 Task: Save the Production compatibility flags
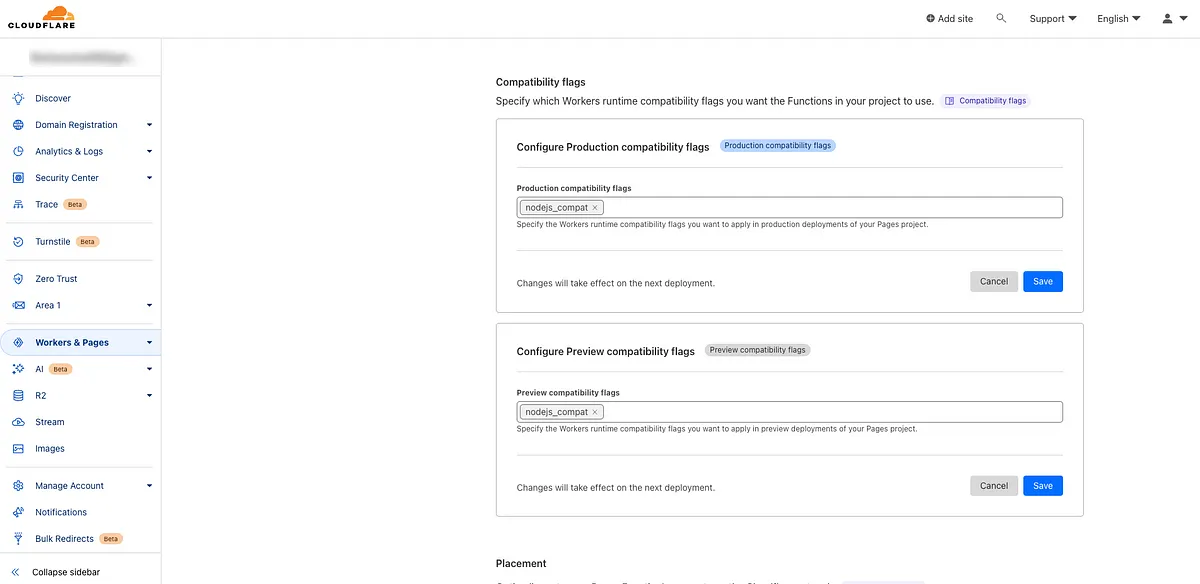pos(1042,282)
